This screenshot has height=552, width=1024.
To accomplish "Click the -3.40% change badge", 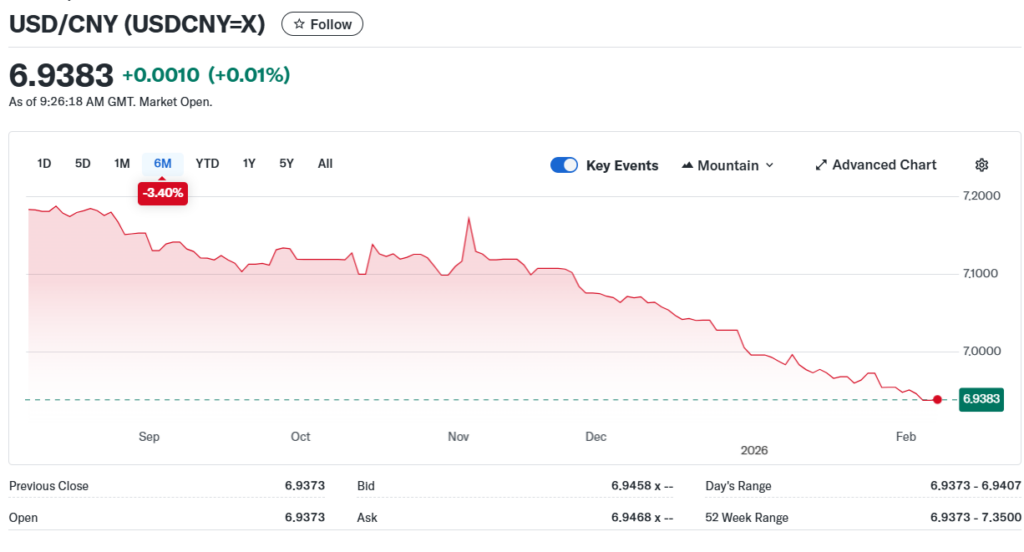I will click(x=163, y=193).
